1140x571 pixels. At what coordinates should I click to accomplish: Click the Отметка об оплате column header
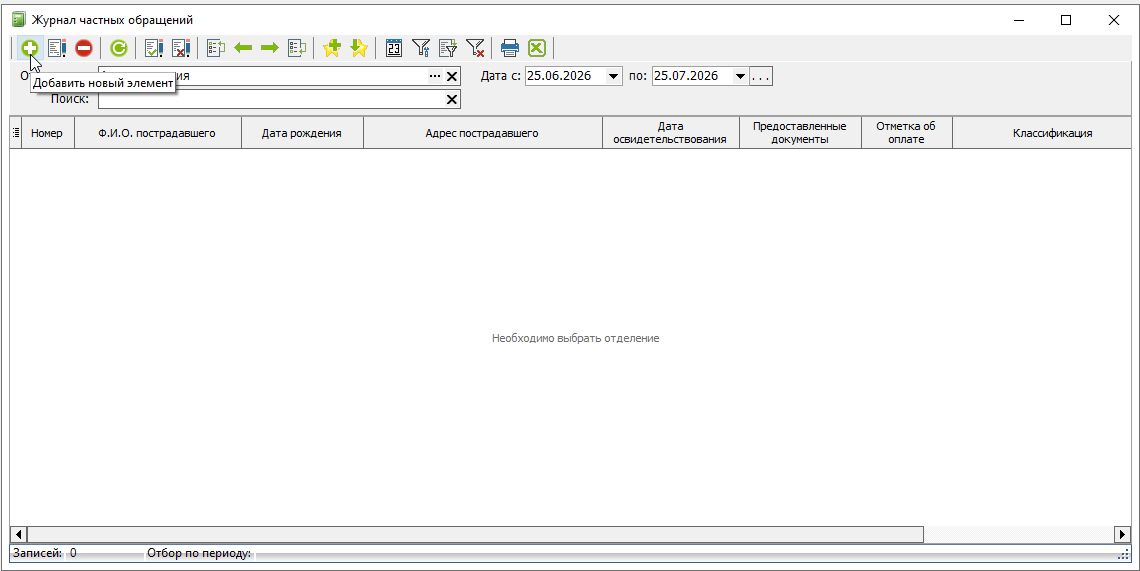tap(906, 133)
